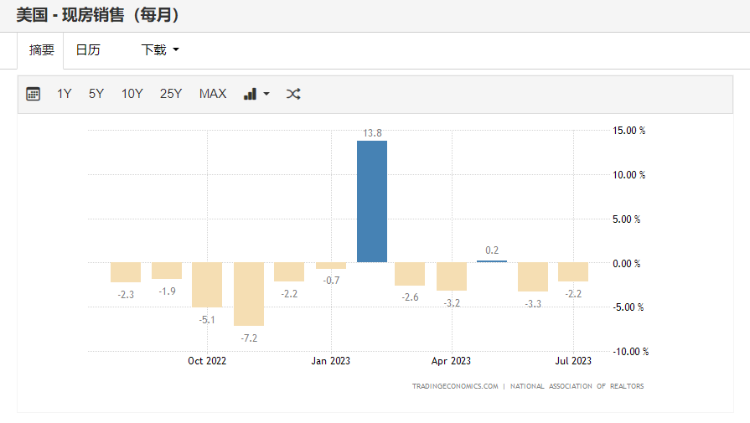Expand the 下载 dropdown menu
The image size is (750, 423).
160,50
